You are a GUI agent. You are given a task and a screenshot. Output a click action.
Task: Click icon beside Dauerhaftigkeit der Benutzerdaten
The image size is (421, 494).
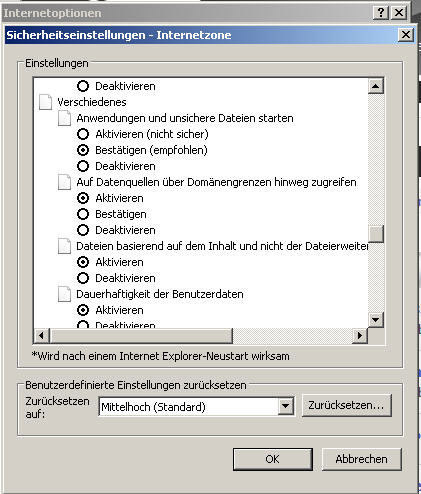(64, 294)
